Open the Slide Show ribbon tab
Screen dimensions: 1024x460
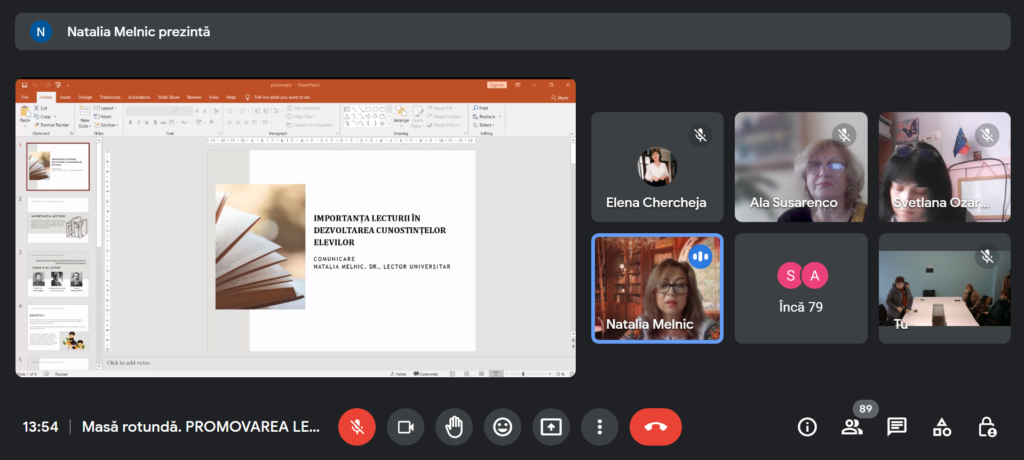point(168,97)
